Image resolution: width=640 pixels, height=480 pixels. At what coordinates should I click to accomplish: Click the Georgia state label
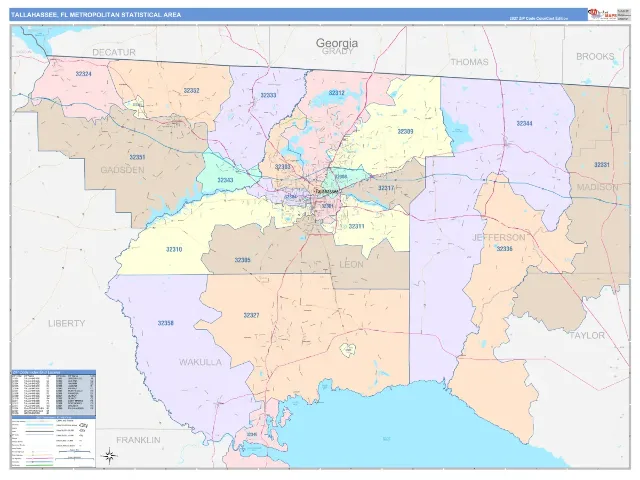337,42
